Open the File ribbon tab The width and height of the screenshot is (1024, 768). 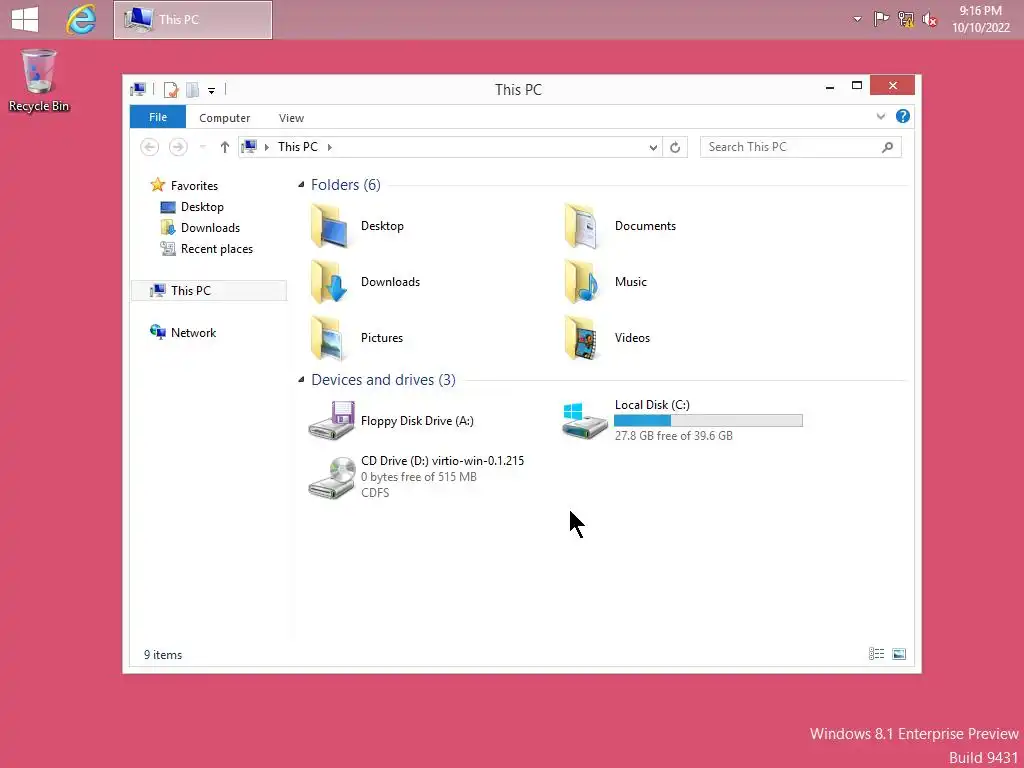(158, 117)
